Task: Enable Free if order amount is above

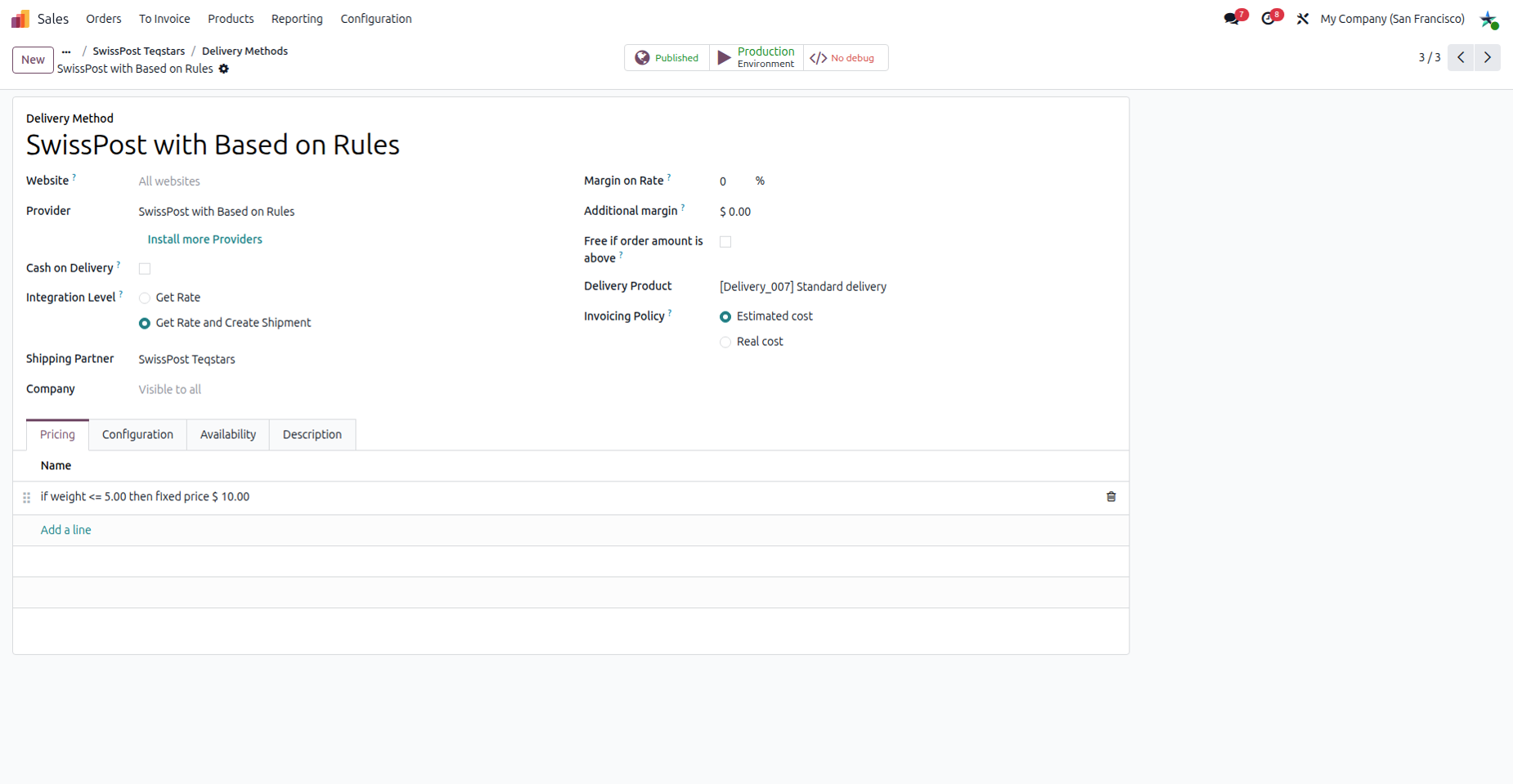Action: coord(725,242)
